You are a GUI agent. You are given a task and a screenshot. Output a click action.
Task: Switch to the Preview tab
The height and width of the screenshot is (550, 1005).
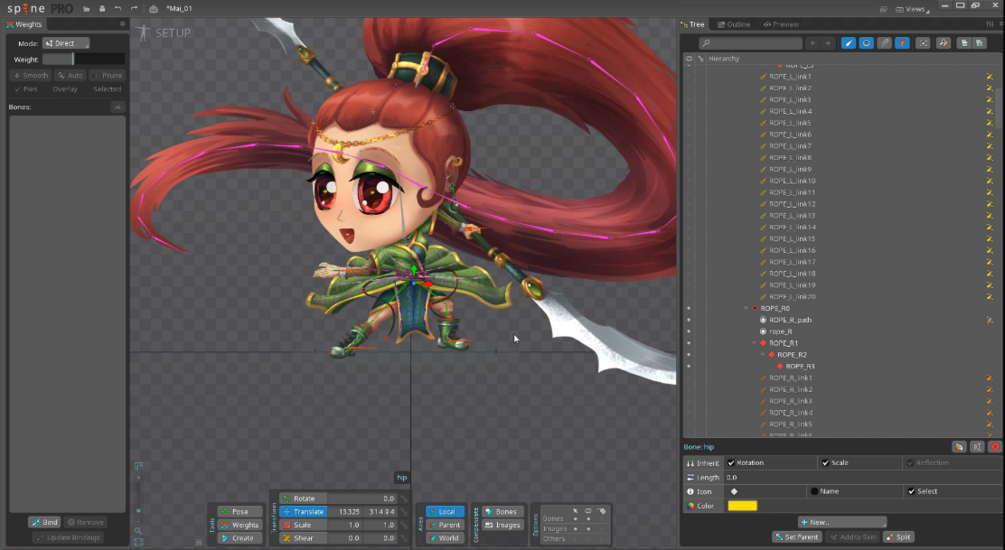(781, 24)
